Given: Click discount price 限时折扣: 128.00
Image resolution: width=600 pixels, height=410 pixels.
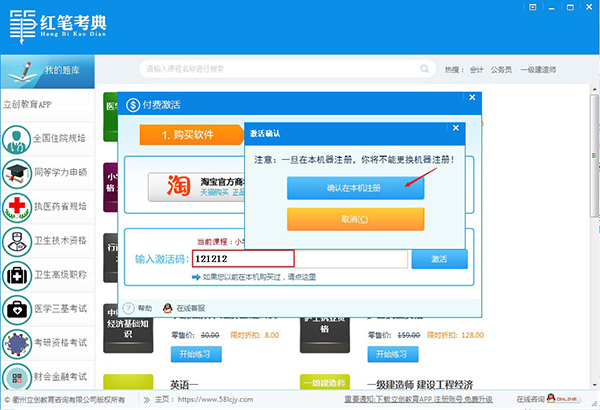Looking at the screenshot, I should click(455, 335).
